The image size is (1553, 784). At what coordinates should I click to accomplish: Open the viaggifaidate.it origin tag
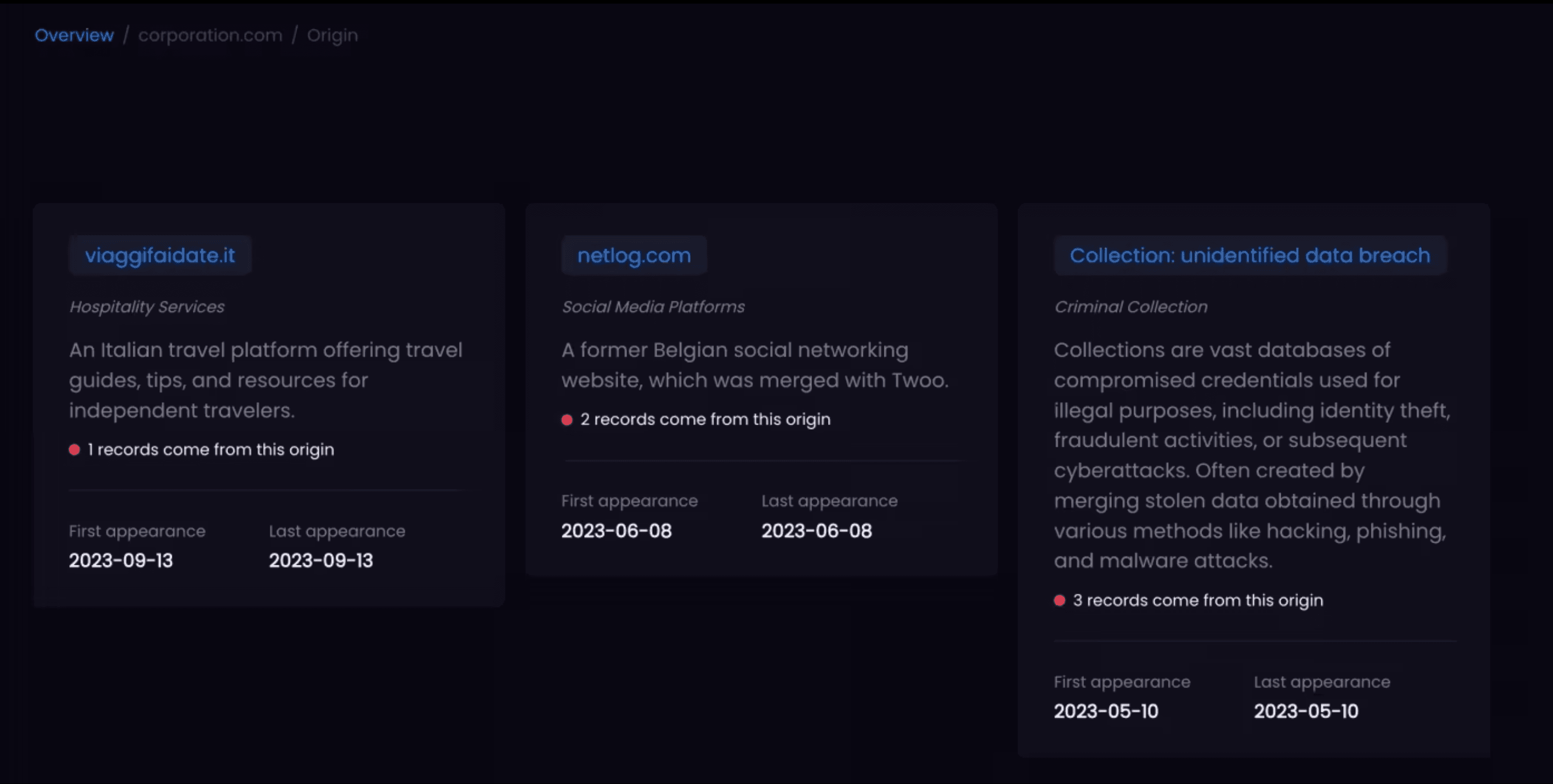pyautogui.click(x=160, y=255)
